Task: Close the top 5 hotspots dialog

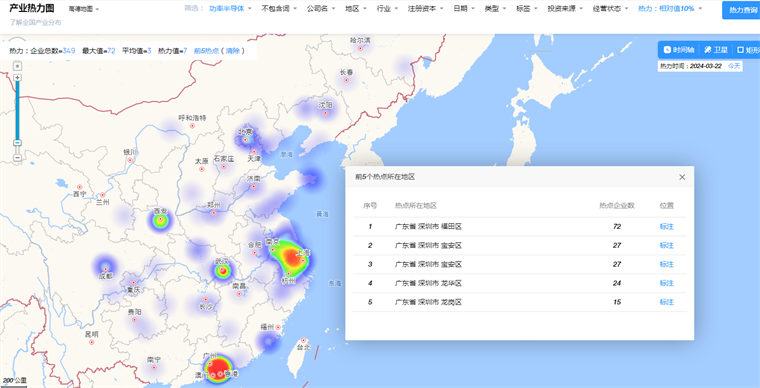Action: coord(682,177)
